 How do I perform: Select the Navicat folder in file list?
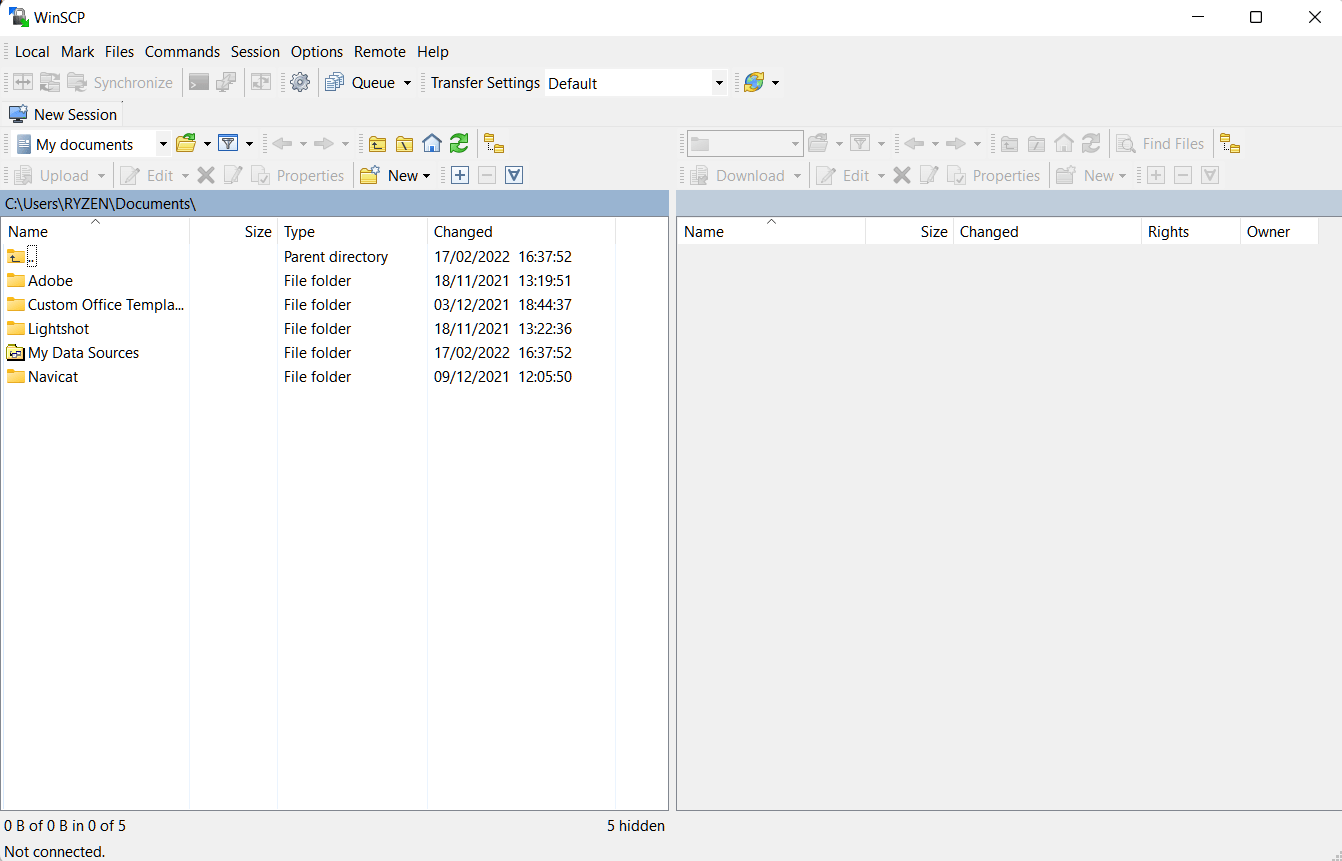point(53,377)
